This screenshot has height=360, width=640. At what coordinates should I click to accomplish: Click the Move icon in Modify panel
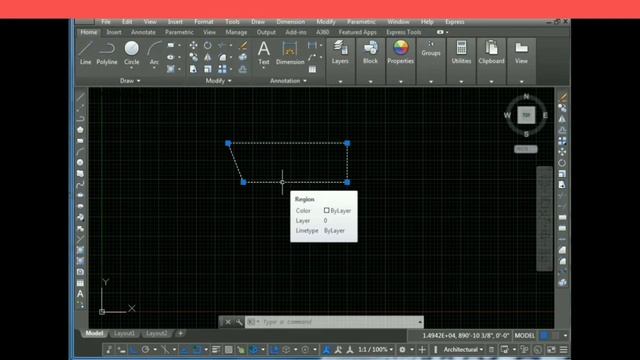pos(193,45)
